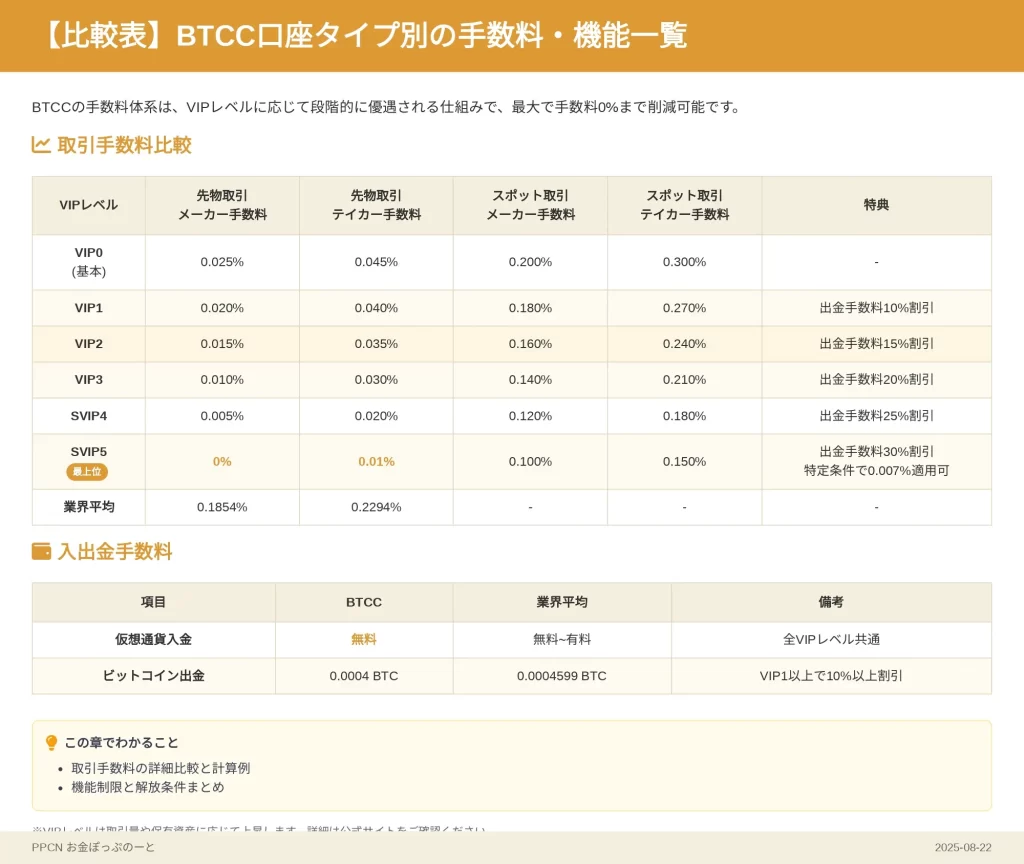Click the highlighted 0.01% taker fee for SVIP5

click(x=376, y=461)
